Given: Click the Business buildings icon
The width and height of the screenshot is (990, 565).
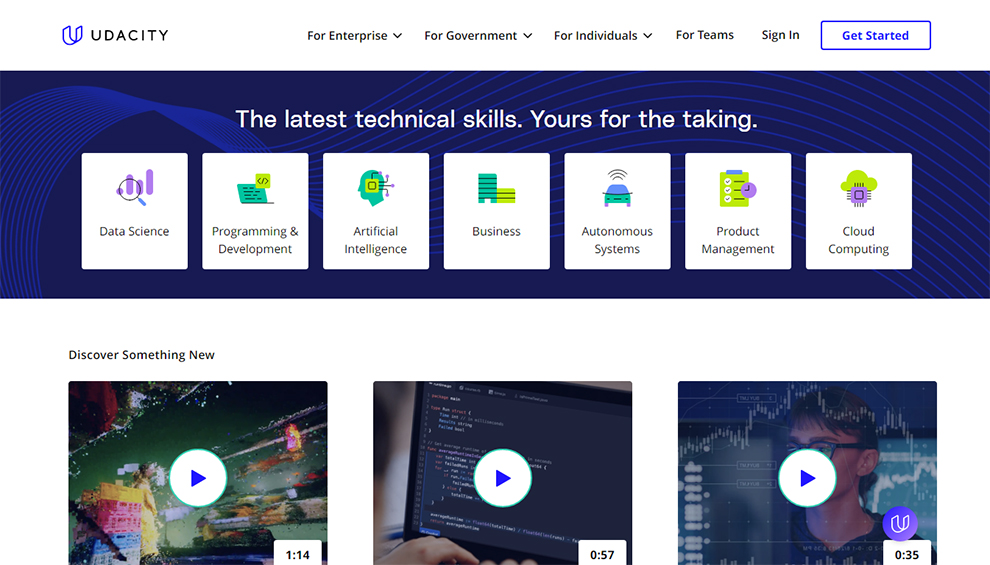Looking at the screenshot, I should tap(496, 188).
